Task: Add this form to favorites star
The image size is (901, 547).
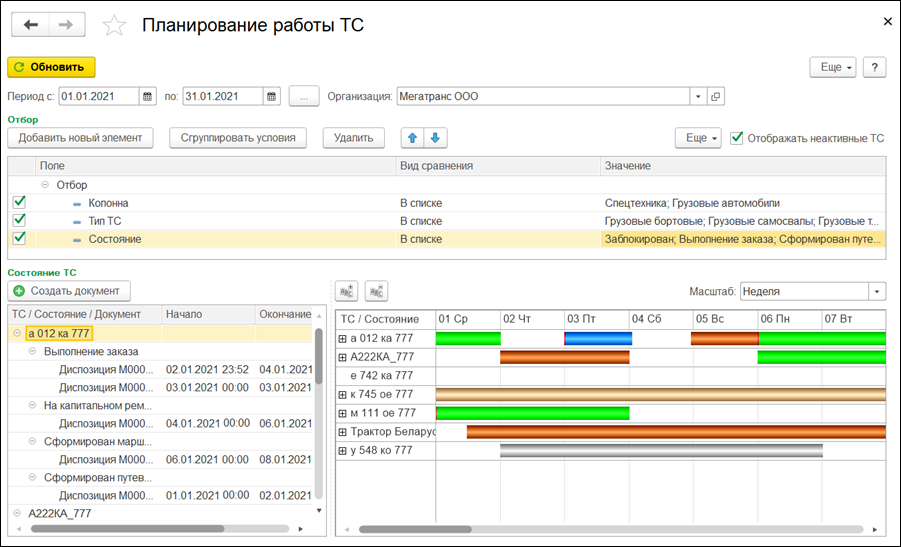Action: click(x=115, y=26)
